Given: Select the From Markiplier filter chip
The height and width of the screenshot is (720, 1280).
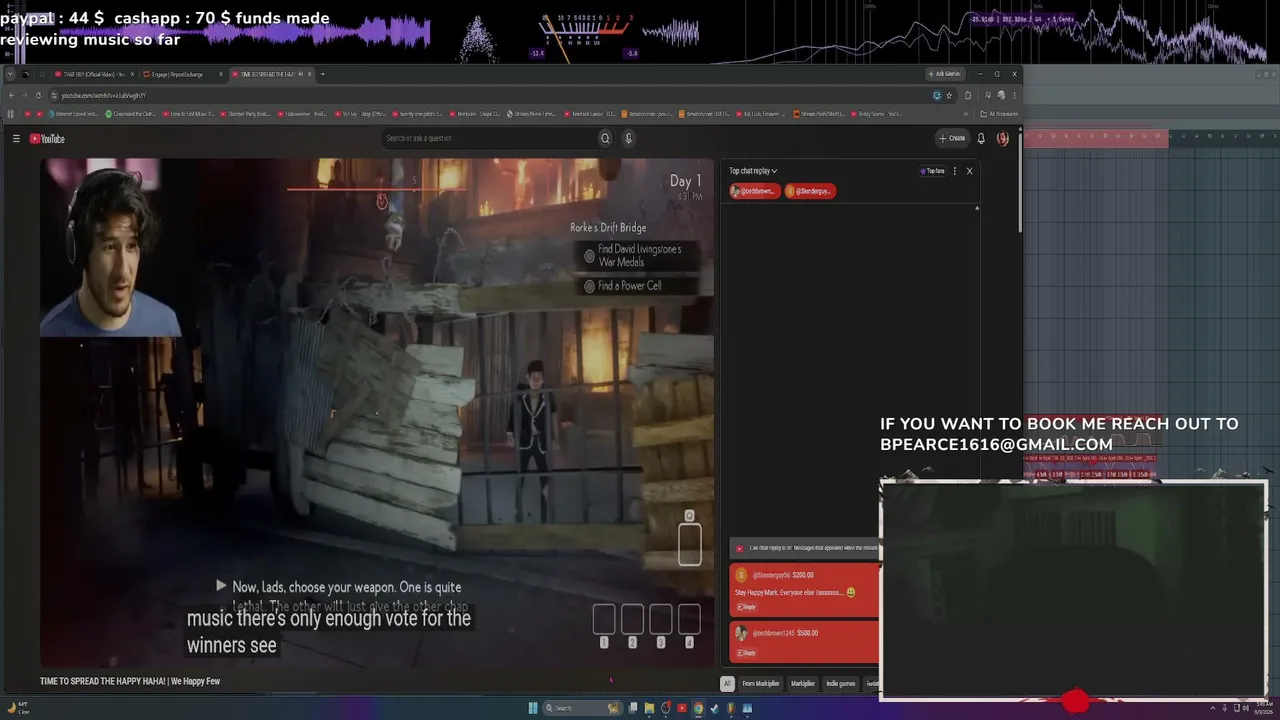Looking at the screenshot, I should 761,684.
